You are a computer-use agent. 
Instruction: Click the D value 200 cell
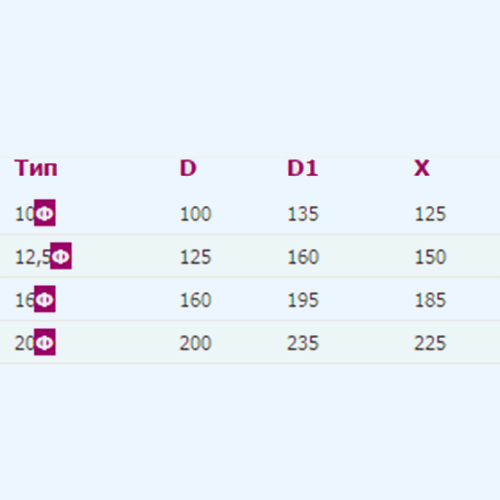click(196, 343)
